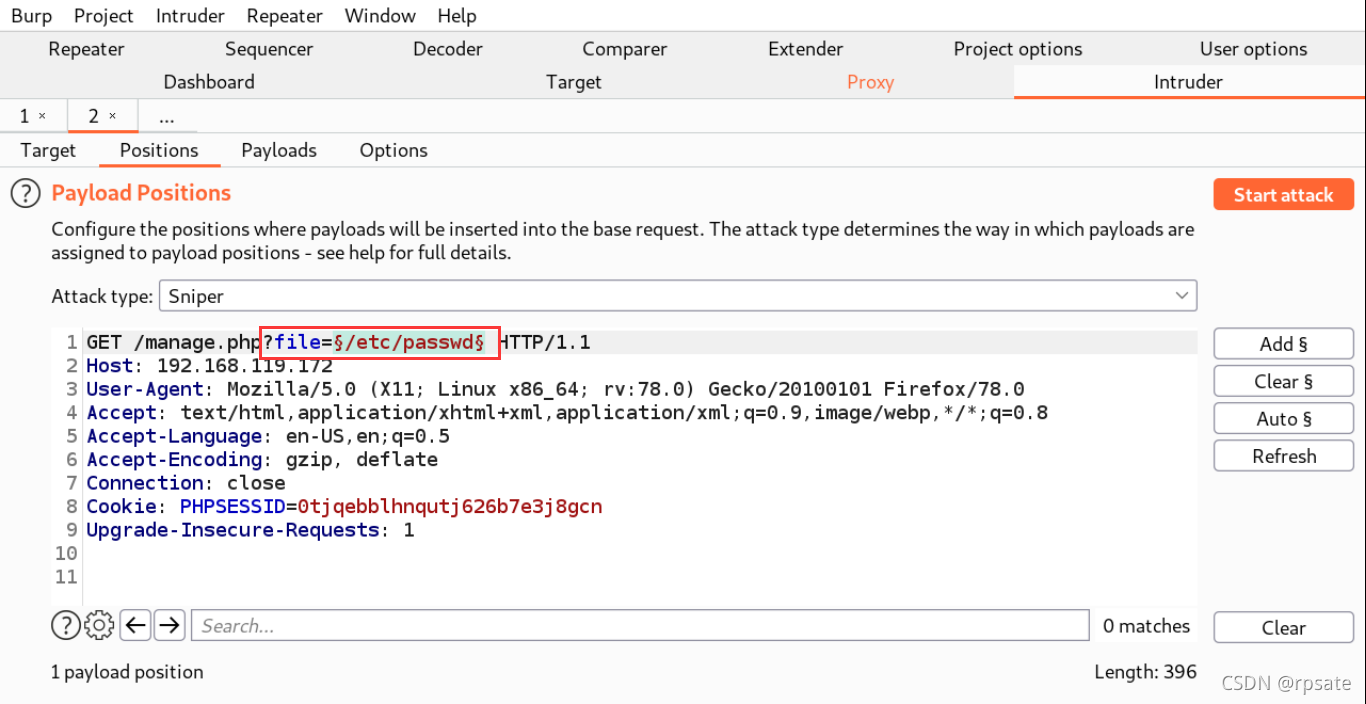
Task: Switch to the Comparer tab
Action: pyautogui.click(x=625, y=49)
